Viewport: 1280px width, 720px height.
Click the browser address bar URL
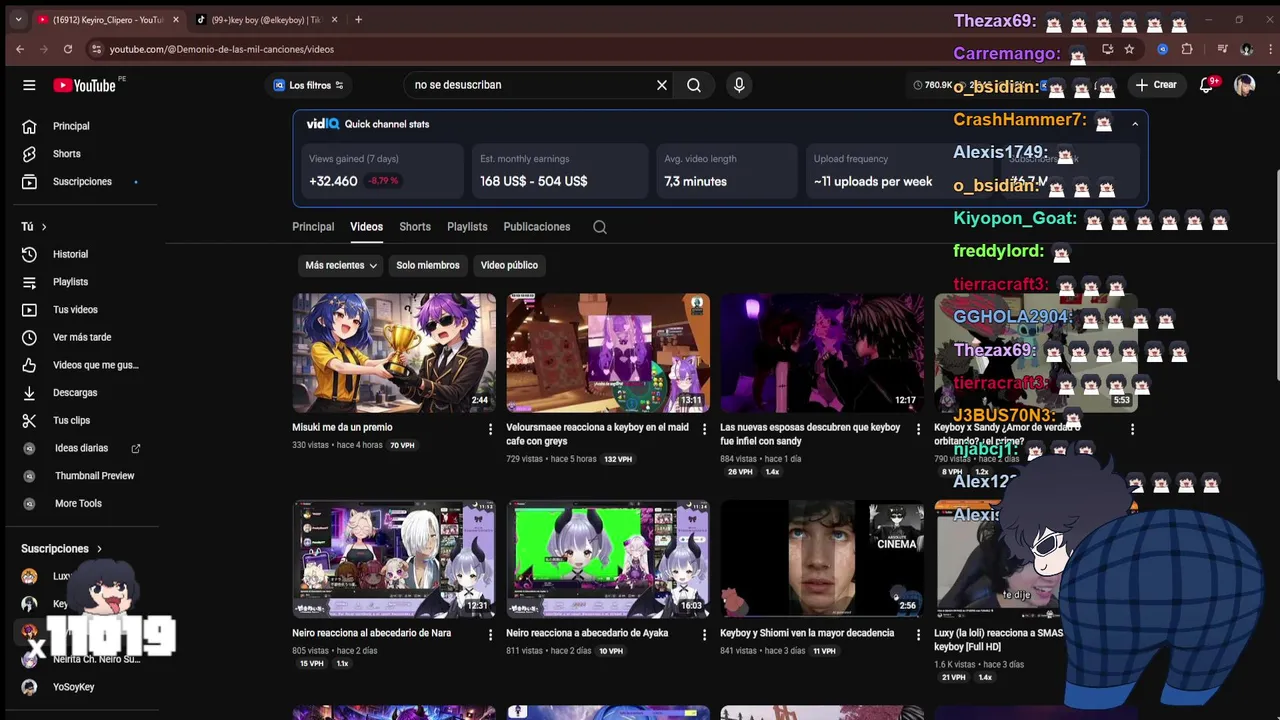pos(222,49)
